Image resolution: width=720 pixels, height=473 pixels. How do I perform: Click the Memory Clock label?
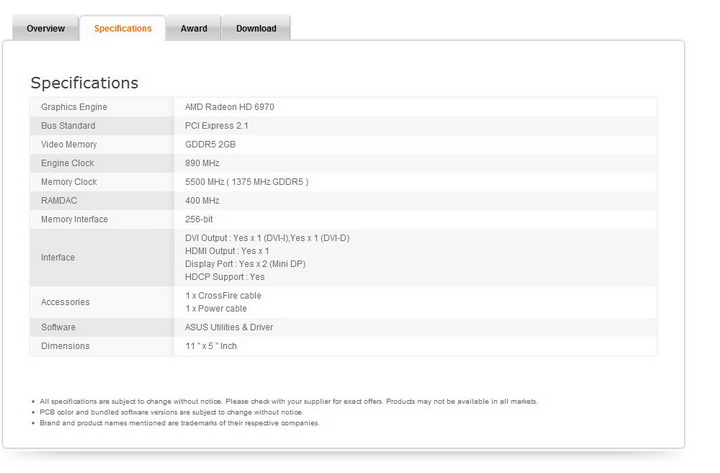69,182
